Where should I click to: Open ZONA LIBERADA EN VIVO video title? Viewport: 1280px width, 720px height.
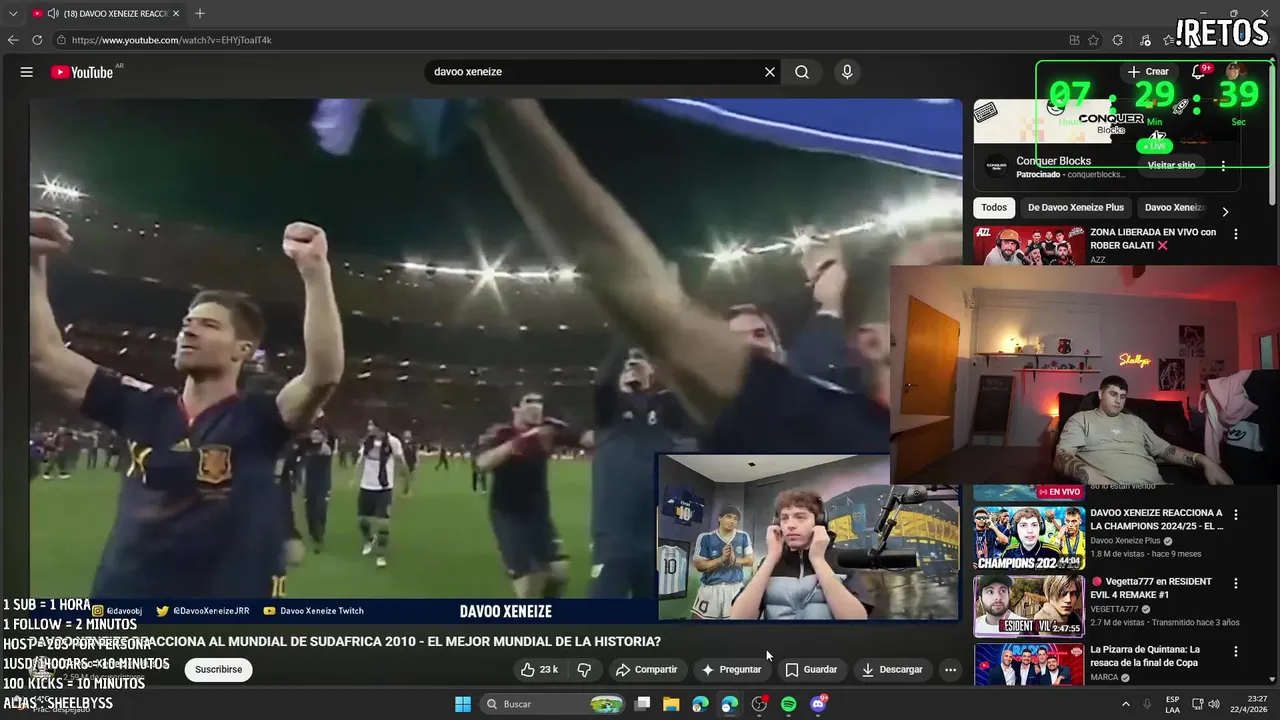[x=1153, y=238]
